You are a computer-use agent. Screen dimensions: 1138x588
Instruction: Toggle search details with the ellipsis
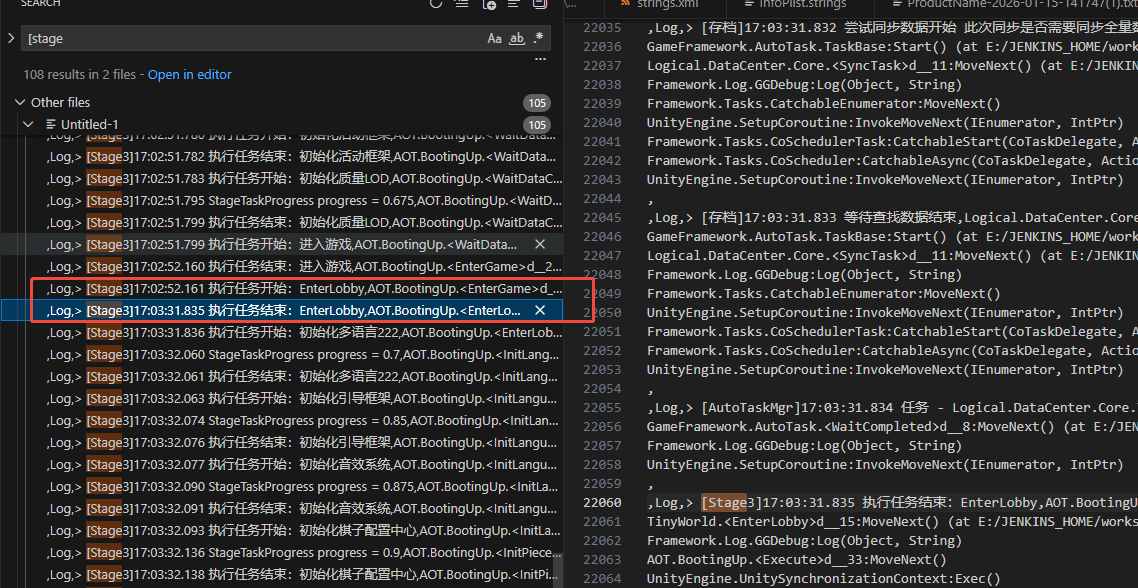point(541,58)
